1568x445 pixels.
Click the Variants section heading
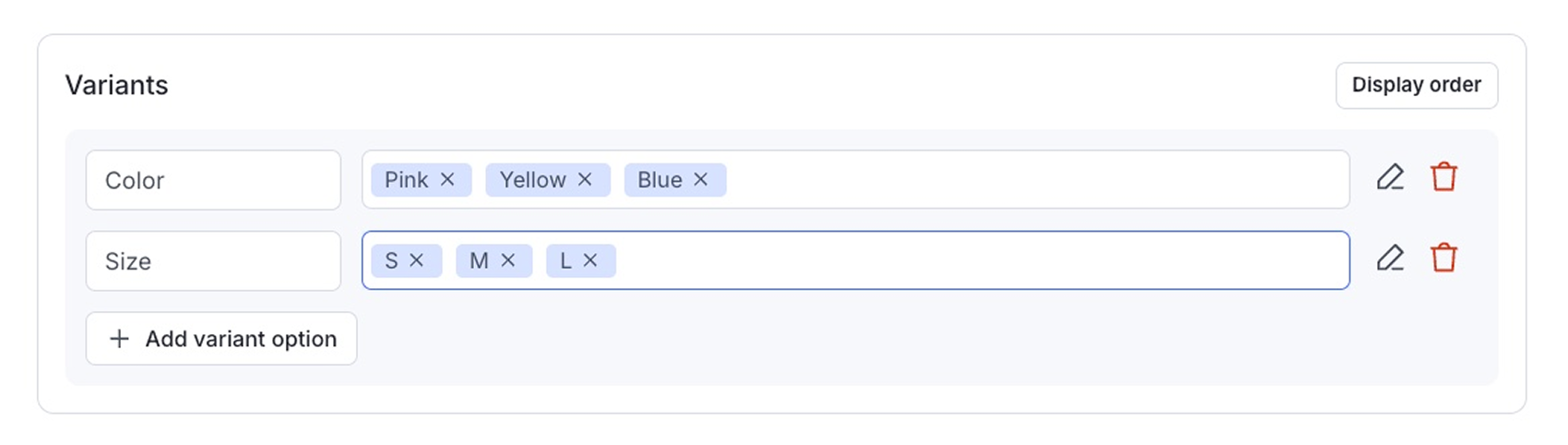pyautogui.click(x=116, y=85)
